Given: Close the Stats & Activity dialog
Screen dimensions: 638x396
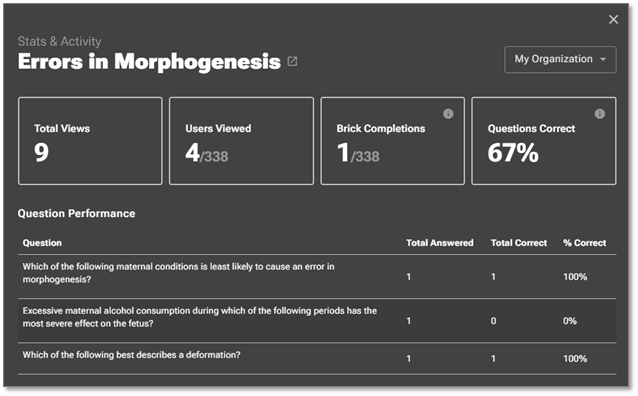Looking at the screenshot, I should 613,19.
